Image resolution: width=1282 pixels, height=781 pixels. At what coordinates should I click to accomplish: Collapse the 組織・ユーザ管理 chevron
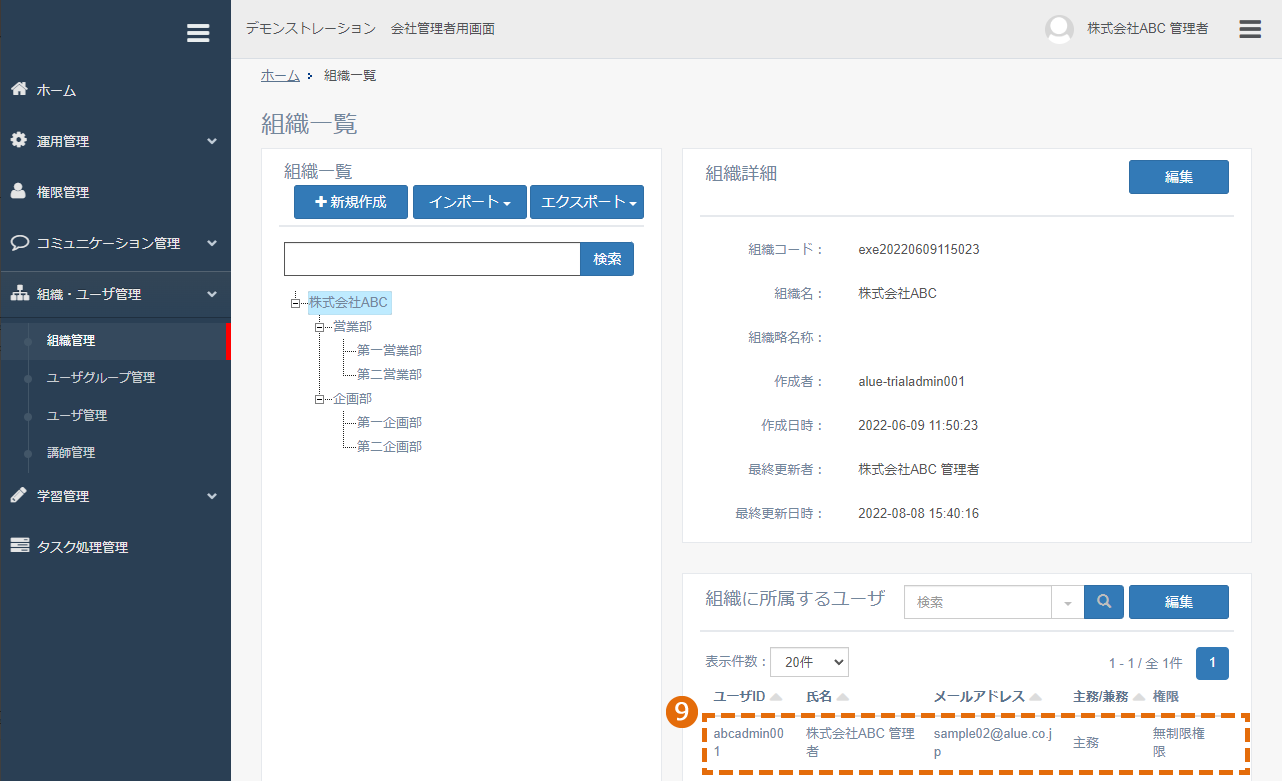coord(212,294)
